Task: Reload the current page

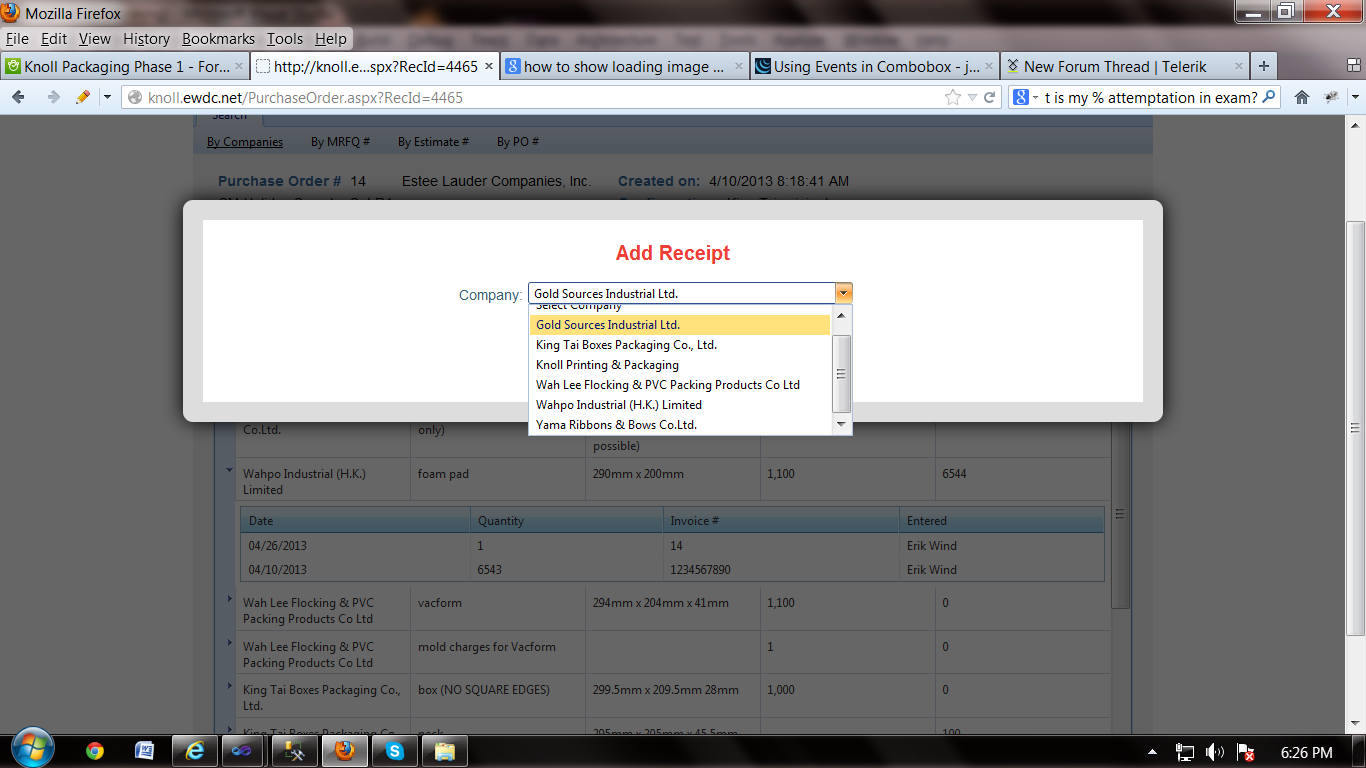Action: coord(990,97)
